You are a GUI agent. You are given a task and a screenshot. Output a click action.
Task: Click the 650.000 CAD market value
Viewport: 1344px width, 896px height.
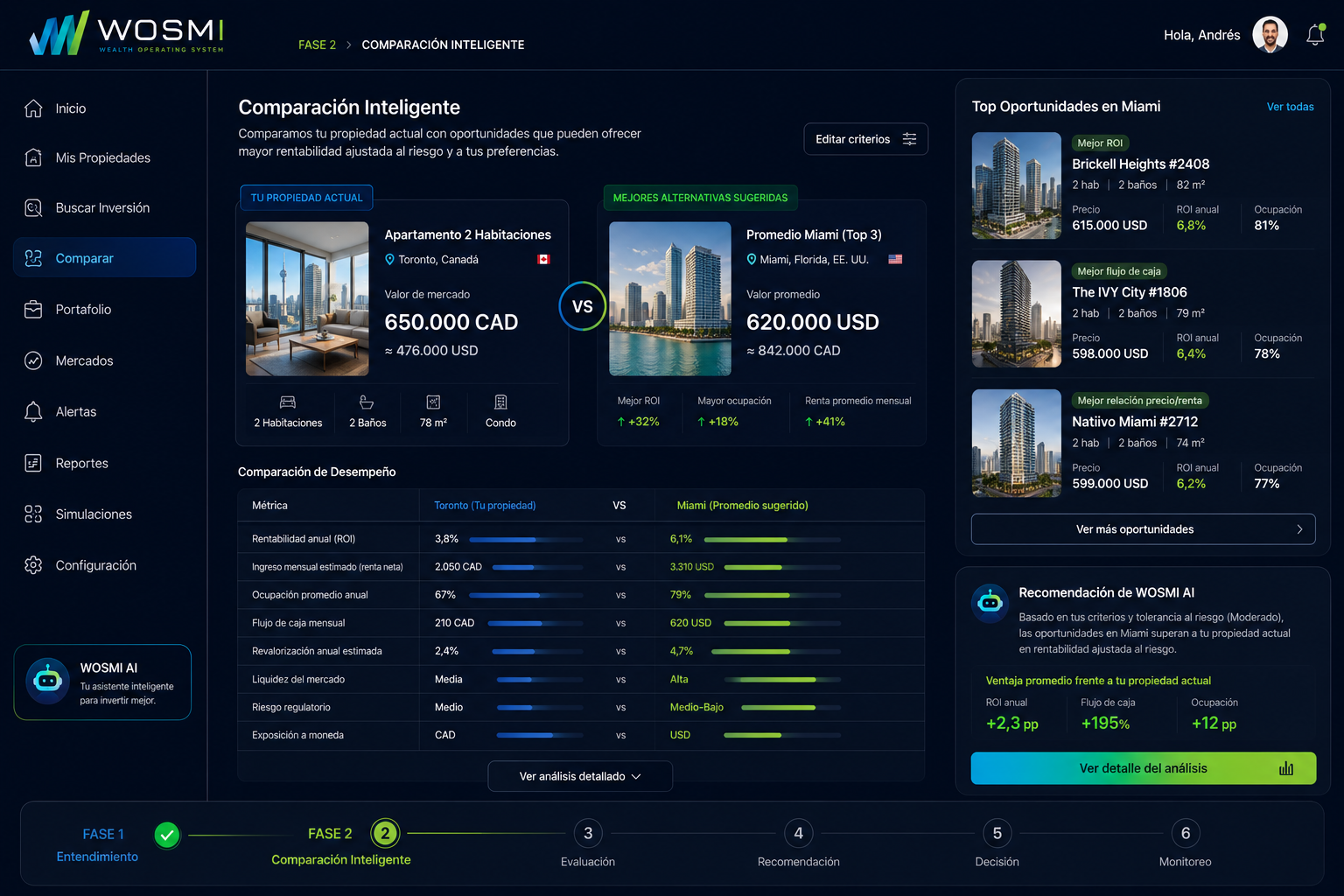[451, 322]
